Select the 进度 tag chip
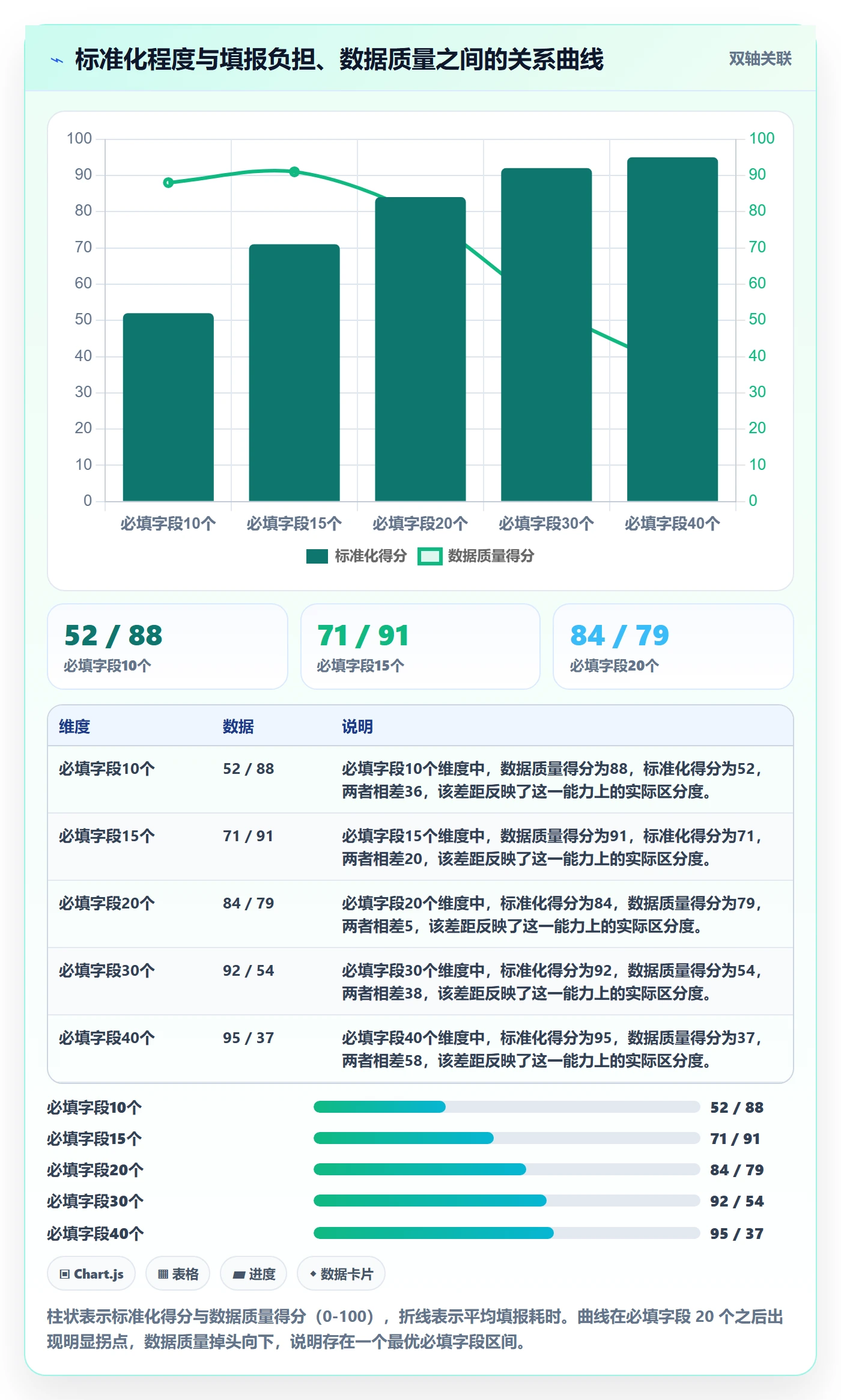 [x=254, y=1273]
